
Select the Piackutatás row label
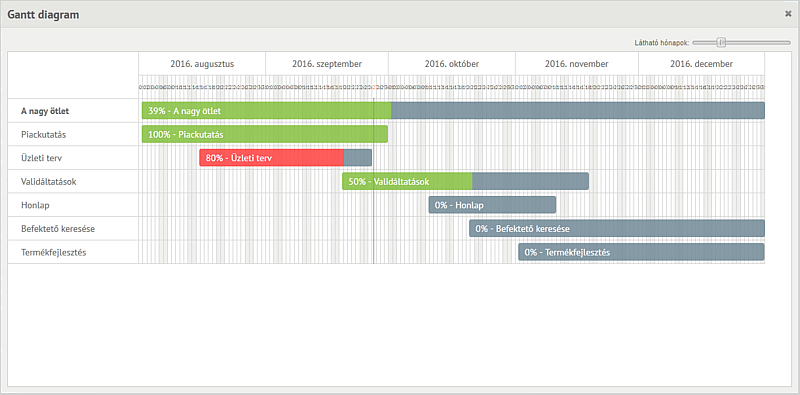coord(43,135)
